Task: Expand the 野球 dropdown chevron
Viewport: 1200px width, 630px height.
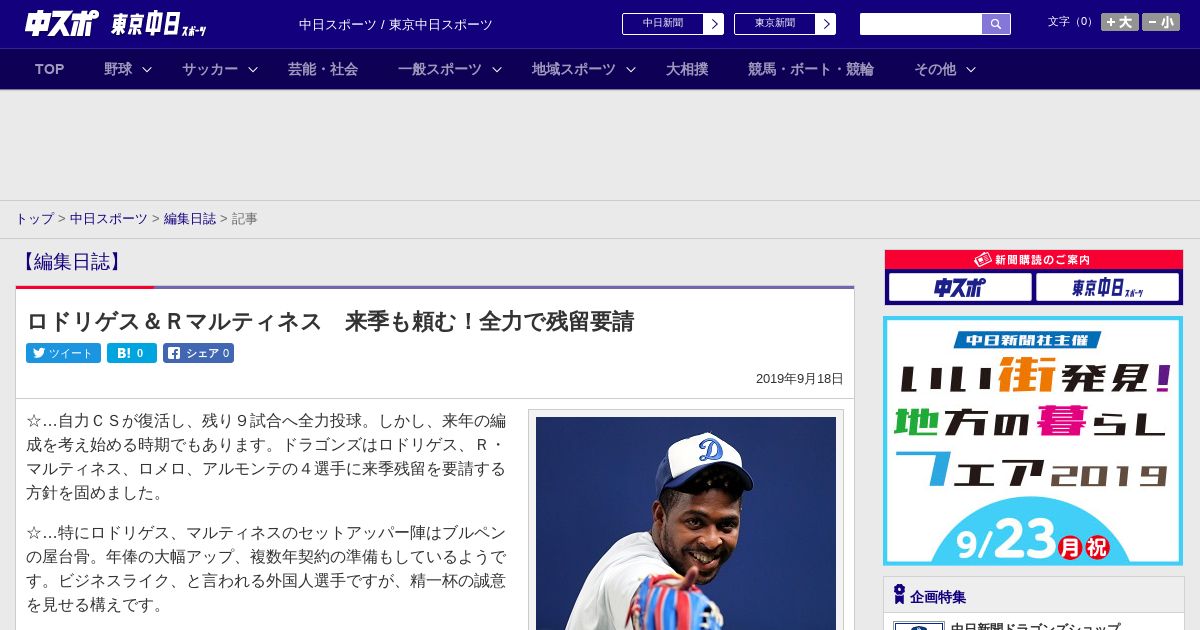Action: 147,69
